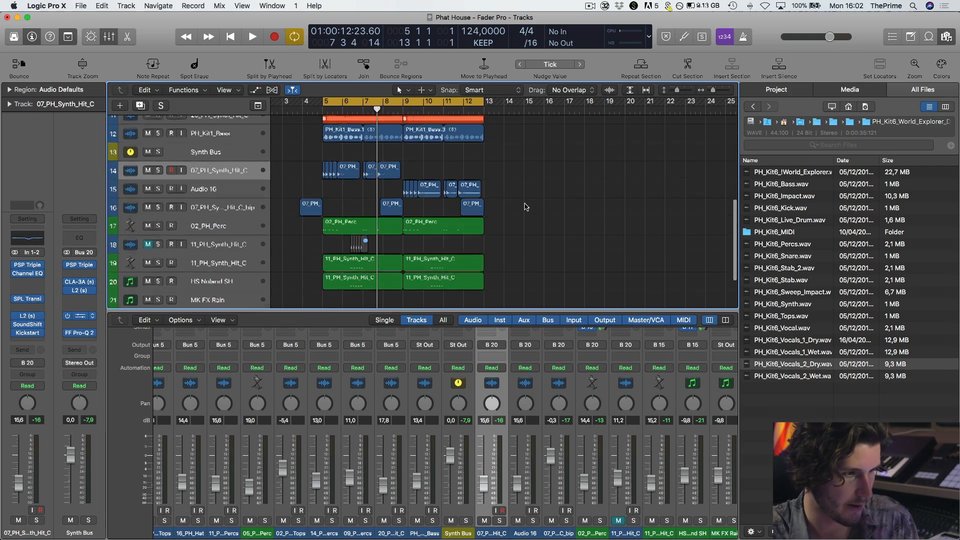
Task: Expand the Track 07_PH_Synth_Hit_C inspector triangle
Action: tap(9, 104)
